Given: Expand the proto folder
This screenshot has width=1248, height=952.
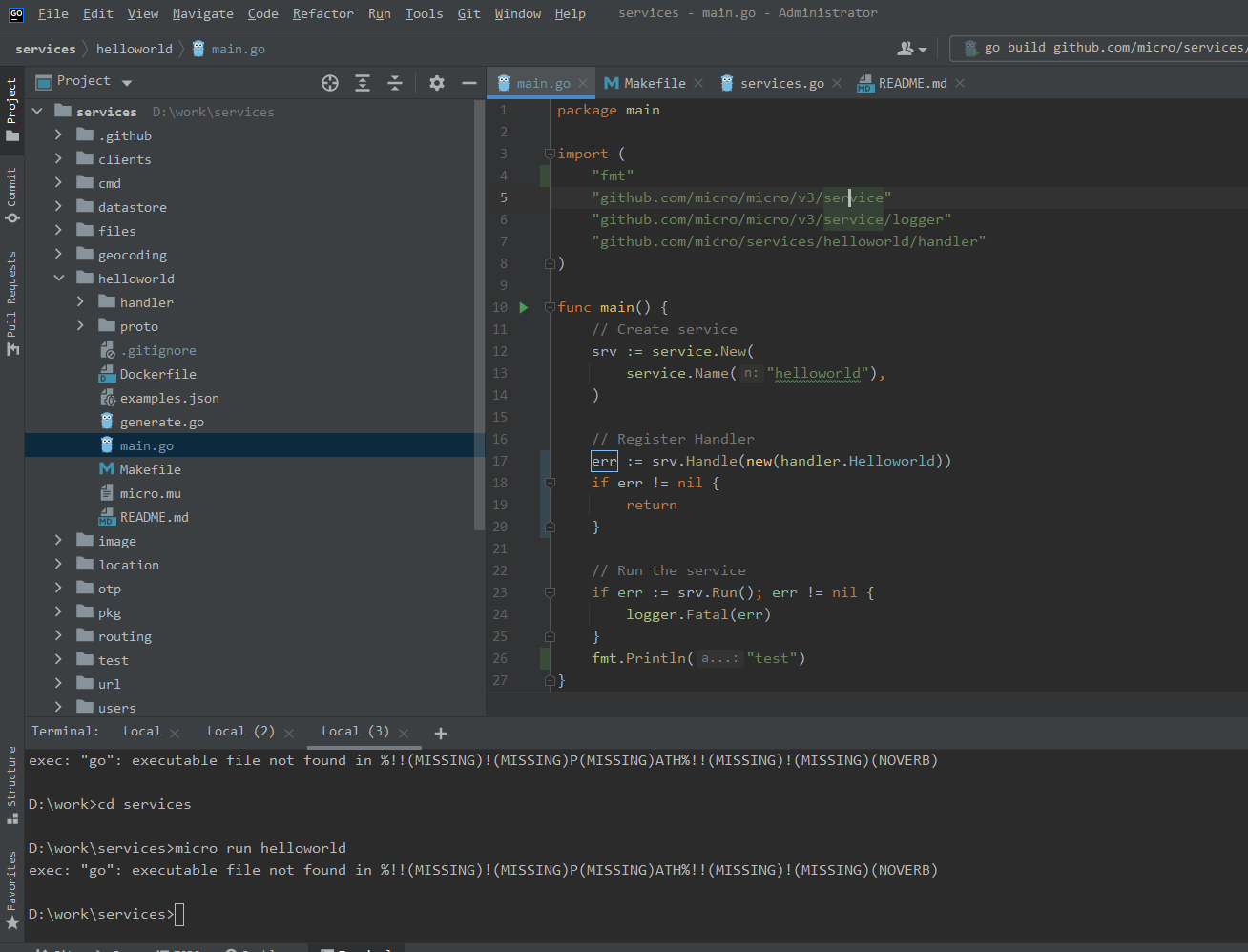Looking at the screenshot, I should click(x=81, y=326).
